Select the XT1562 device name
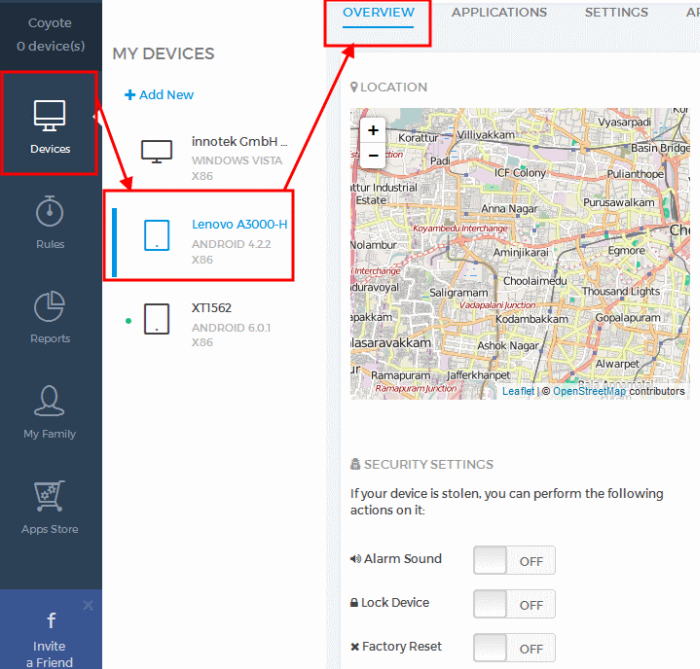 click(x=212, y=308)
